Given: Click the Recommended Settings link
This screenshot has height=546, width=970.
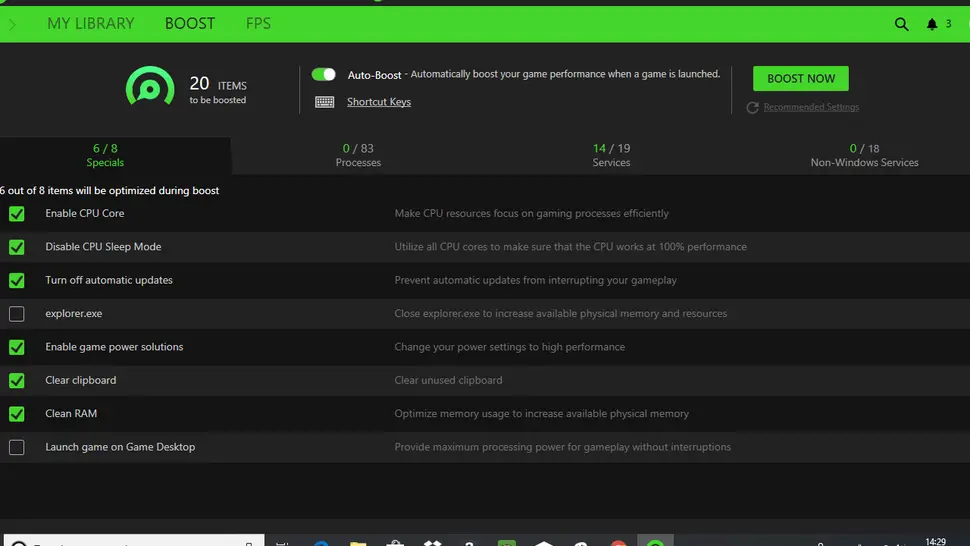Looking at the screenshot, I should [x=811, y=107].
